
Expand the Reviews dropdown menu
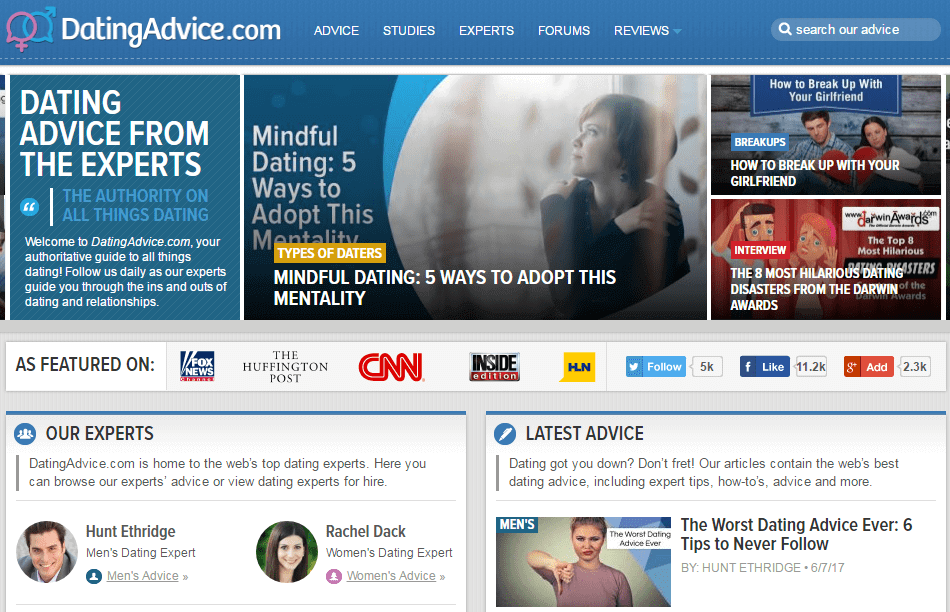coord(647,31)
